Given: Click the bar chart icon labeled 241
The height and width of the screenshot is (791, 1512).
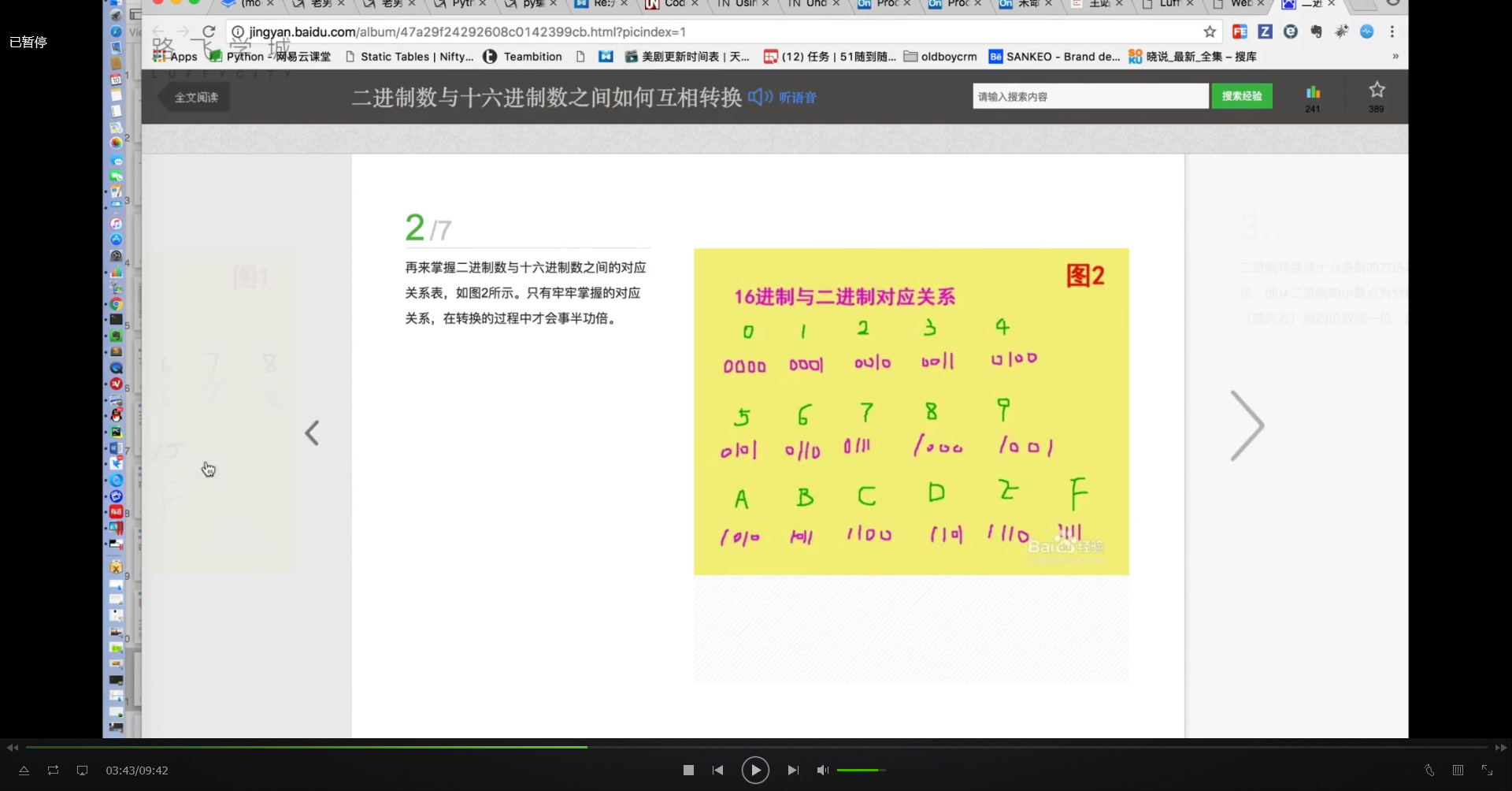Looking at the screenshot, I should (x=1313, y=98).
